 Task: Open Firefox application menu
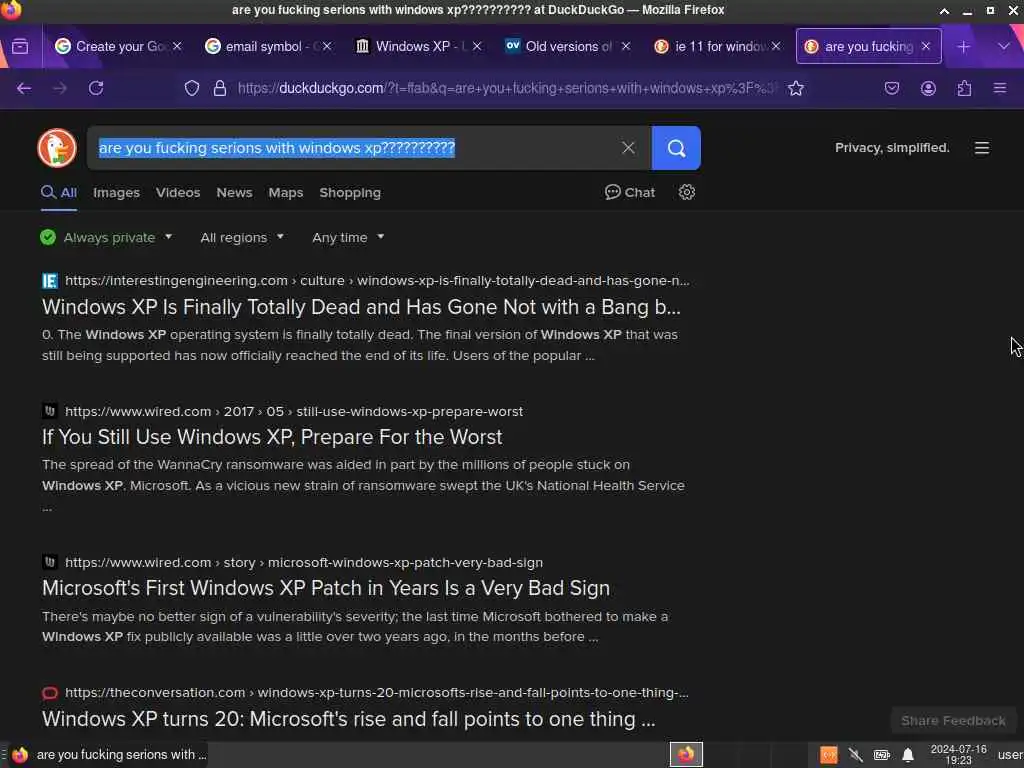coord(1000,88)
